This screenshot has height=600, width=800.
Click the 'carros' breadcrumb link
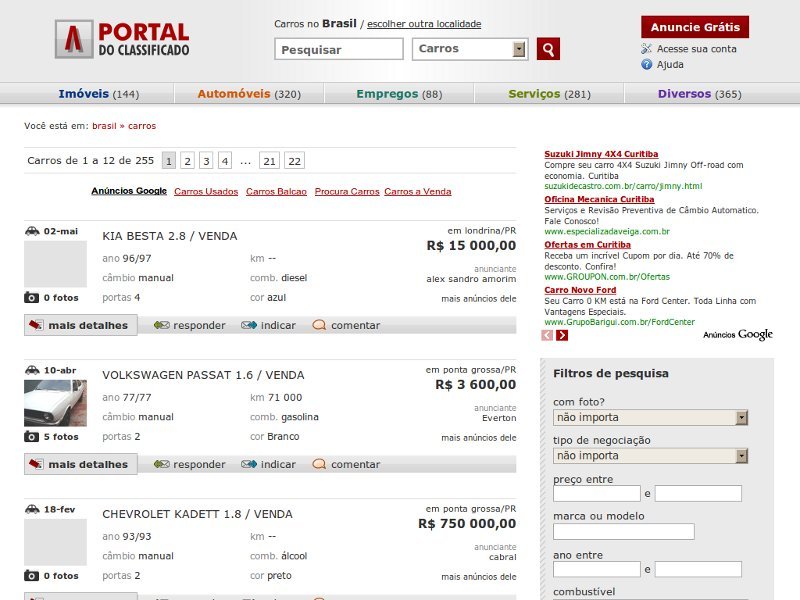coord(142,126)
